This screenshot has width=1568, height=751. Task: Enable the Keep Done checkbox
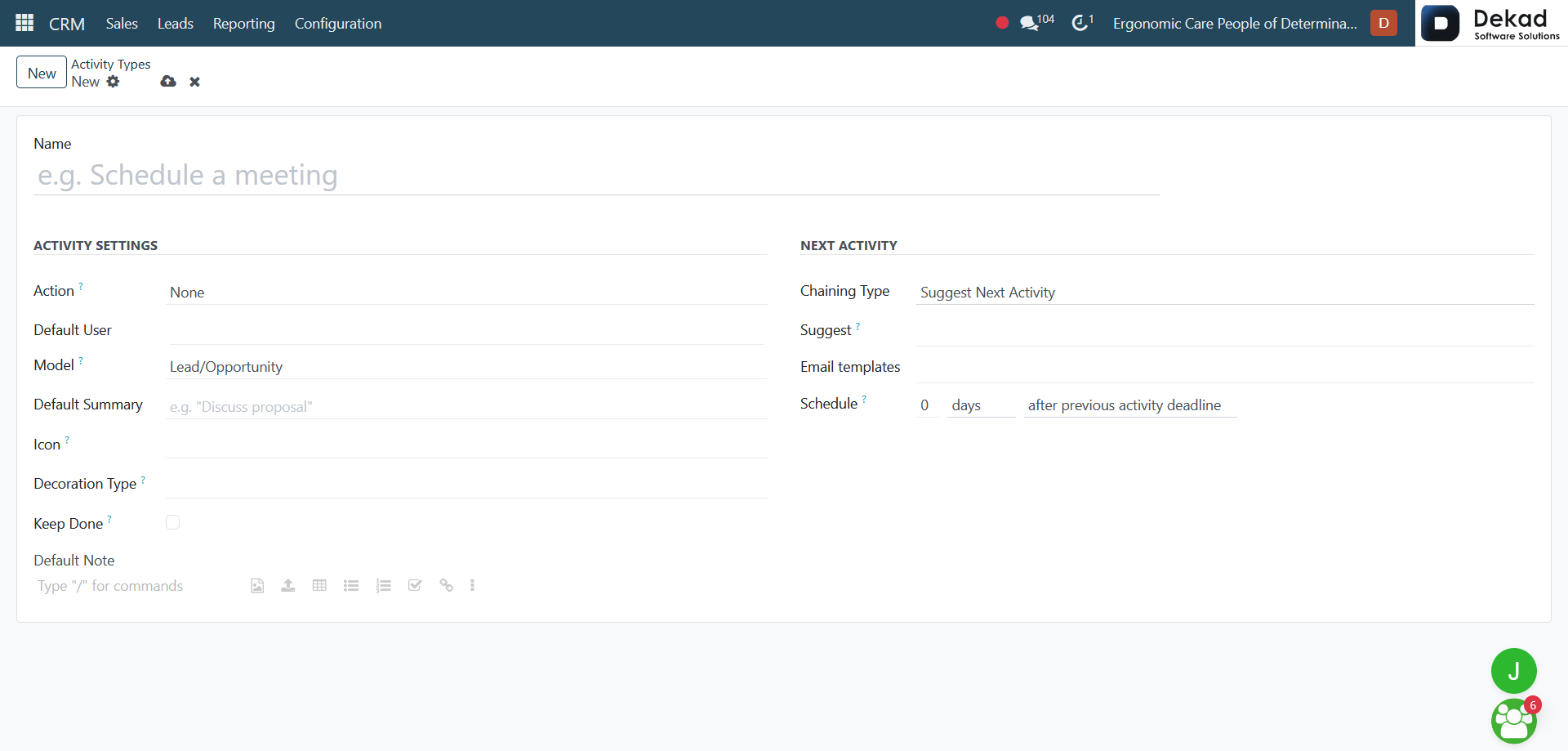coord(172,522)
